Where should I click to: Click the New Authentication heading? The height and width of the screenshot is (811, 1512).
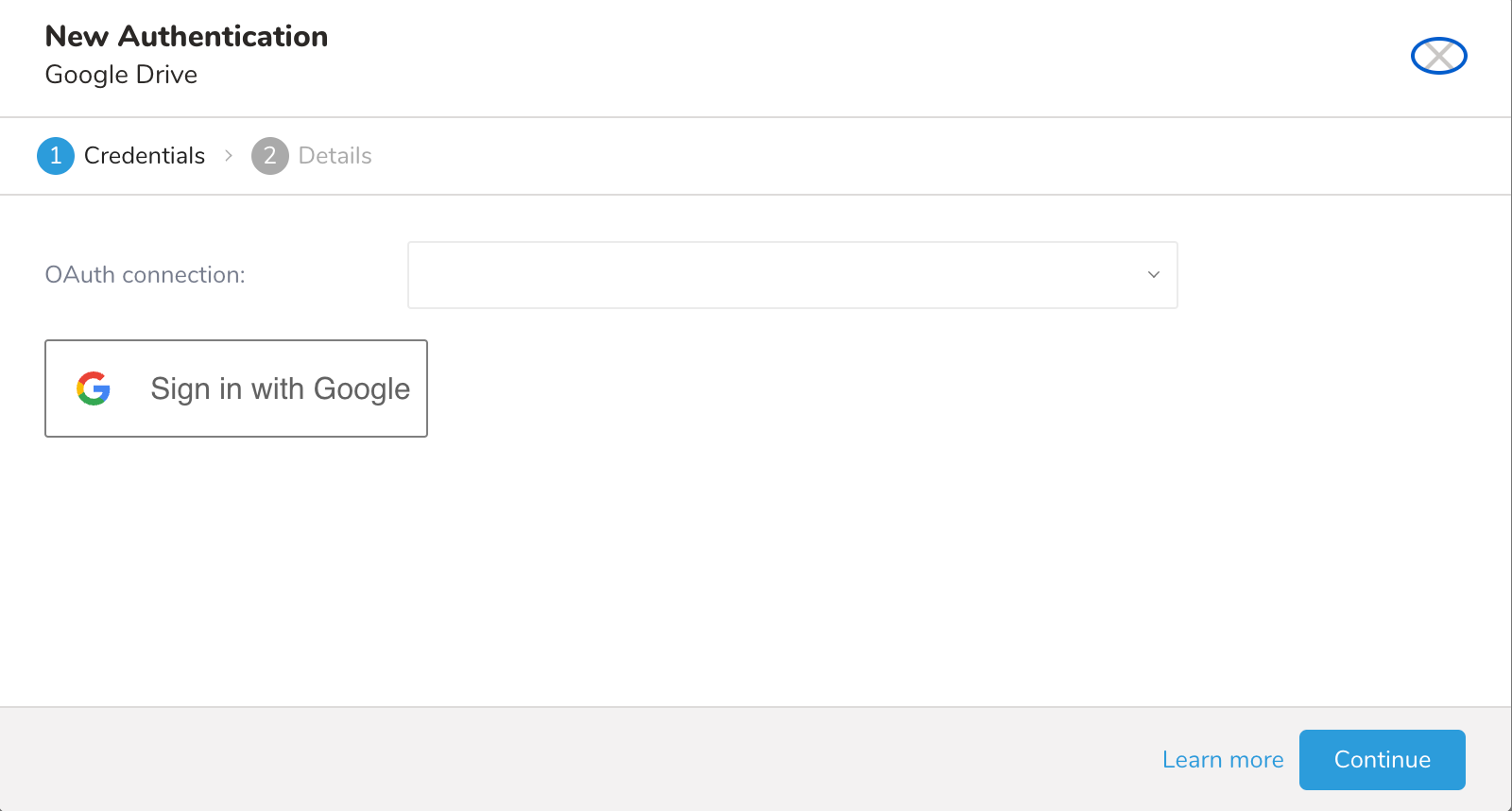186,37
